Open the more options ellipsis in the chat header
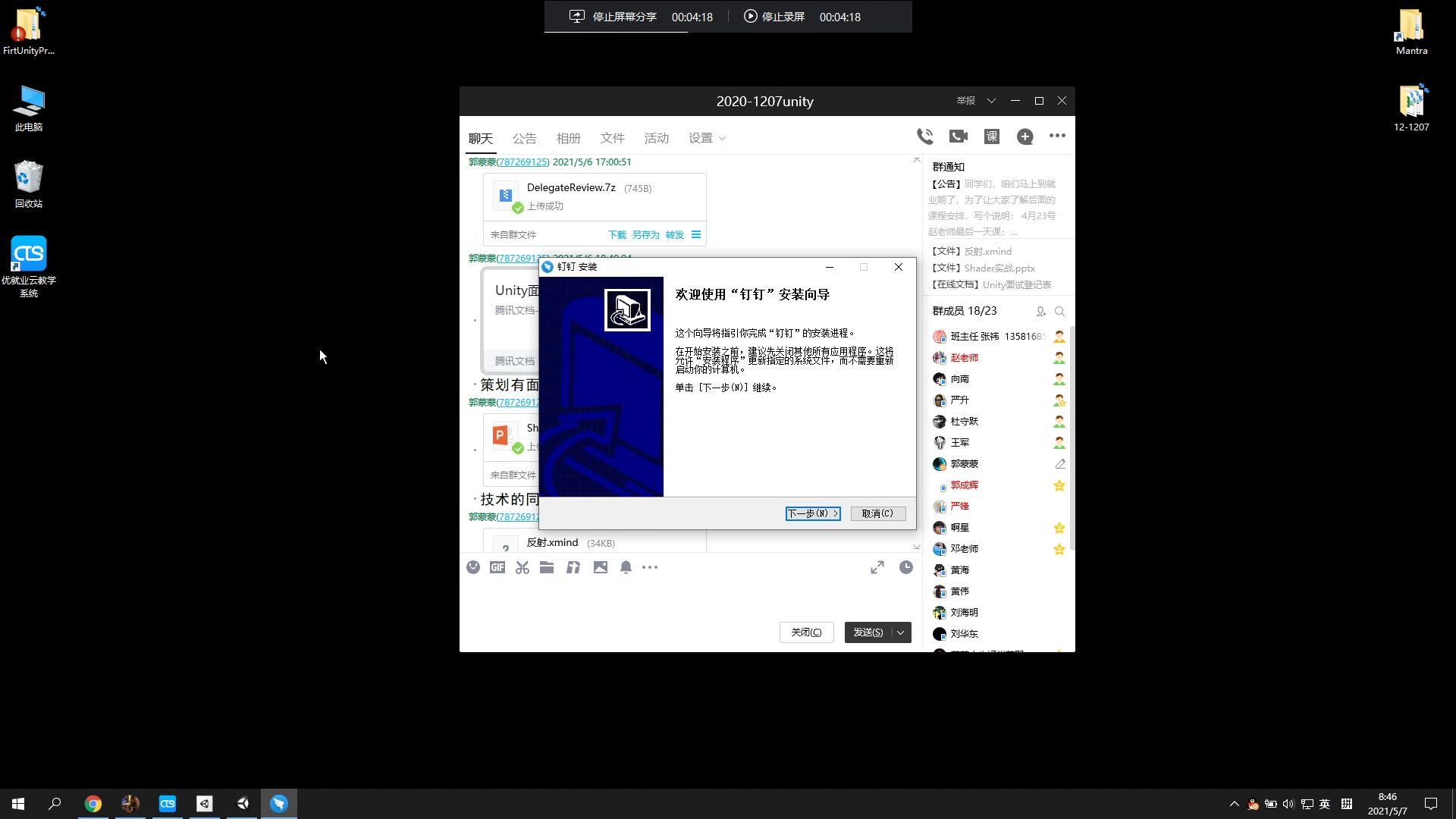 (1057, 136)
